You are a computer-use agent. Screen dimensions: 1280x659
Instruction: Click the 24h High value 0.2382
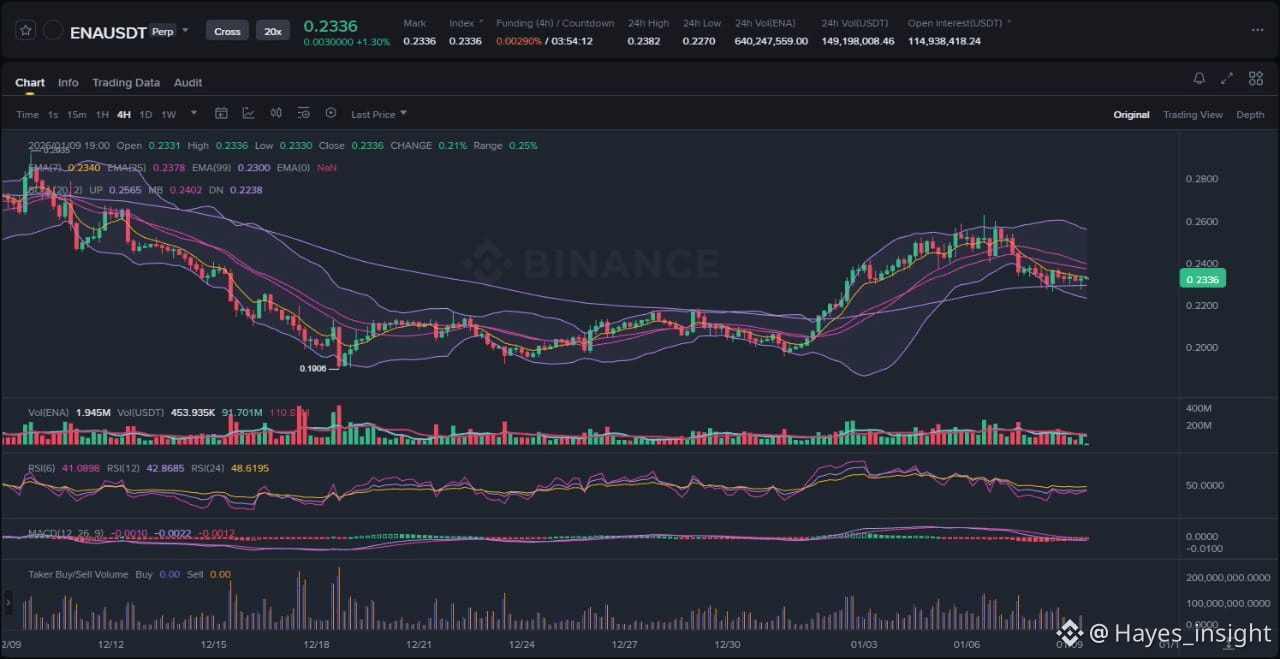643,41
